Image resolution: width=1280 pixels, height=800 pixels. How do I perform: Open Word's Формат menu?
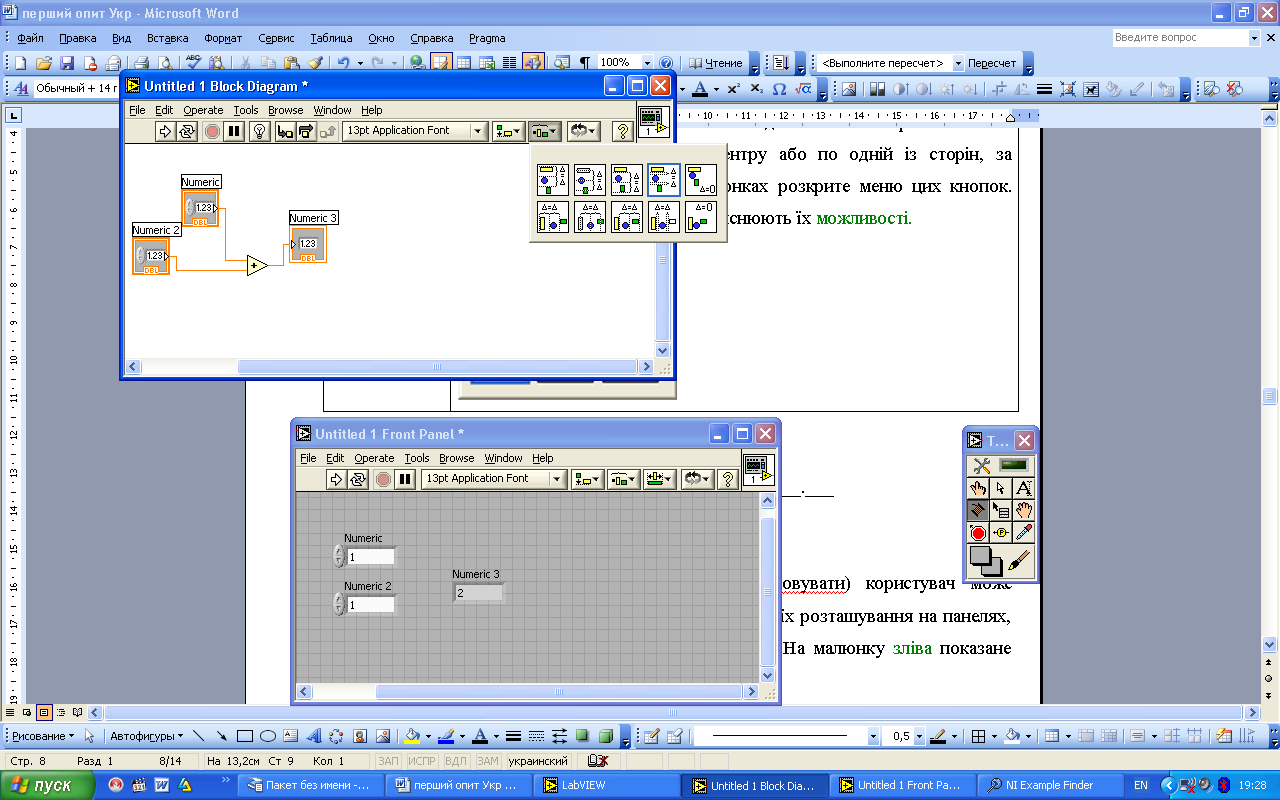[x=222, y=38]
